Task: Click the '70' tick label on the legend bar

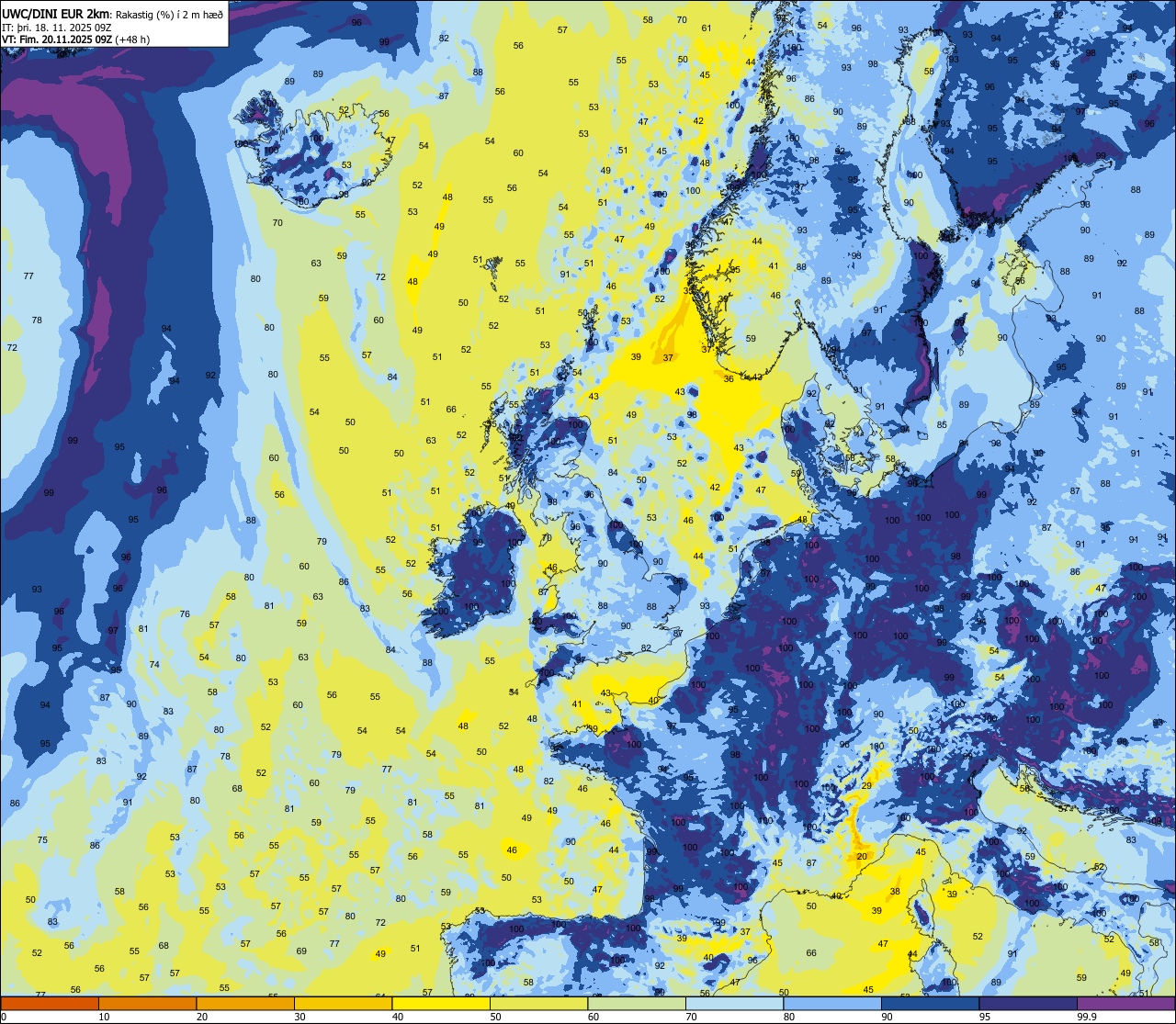Action: coord(692,1017)
